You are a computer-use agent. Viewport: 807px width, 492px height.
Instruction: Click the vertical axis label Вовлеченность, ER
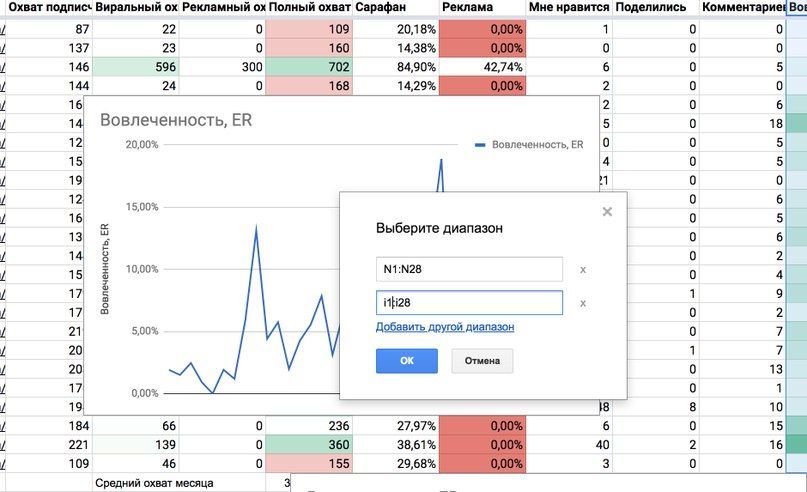click(104, 269)
